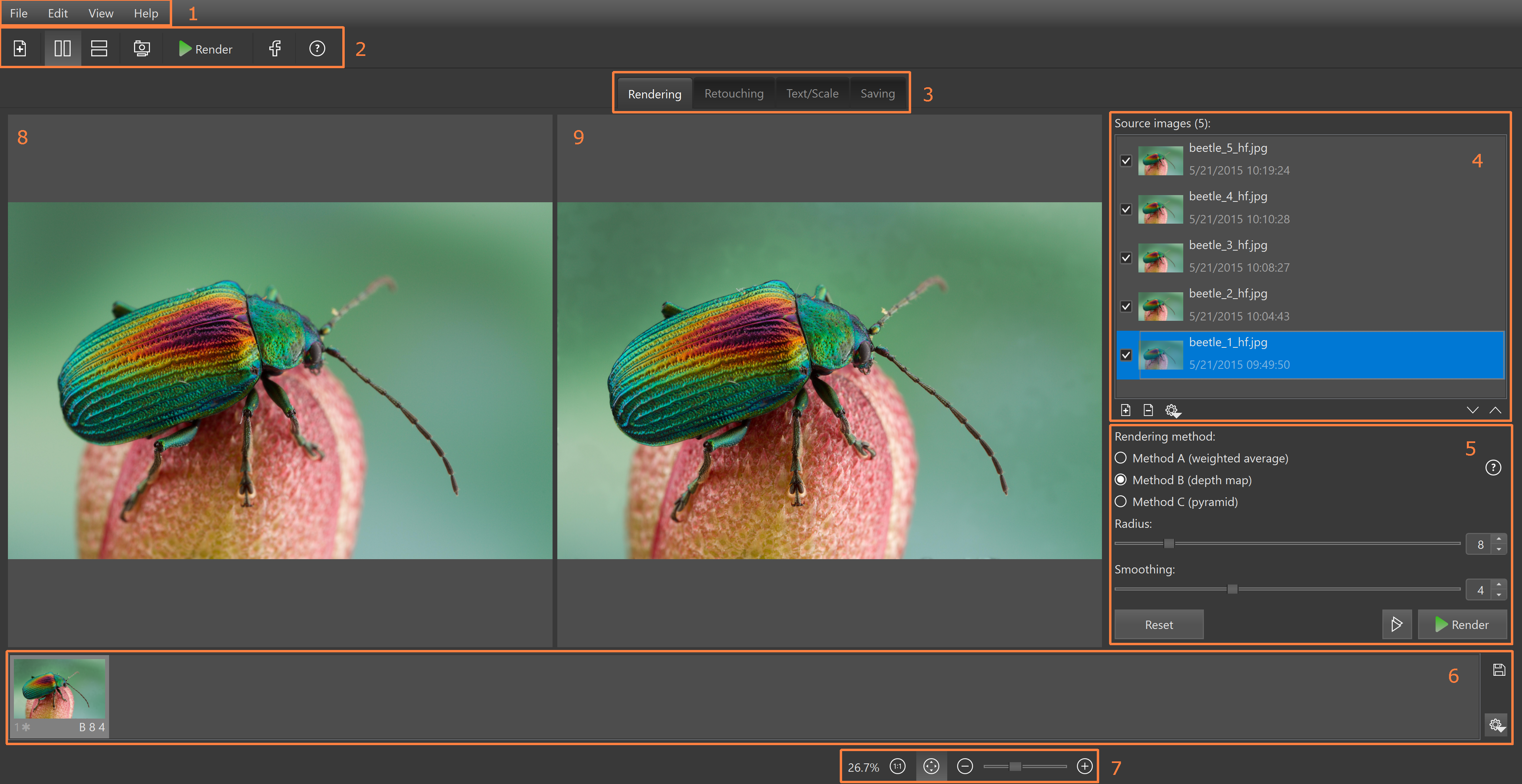
Task: Click the add files icon in top toolbar
Action: click(20, 48)
